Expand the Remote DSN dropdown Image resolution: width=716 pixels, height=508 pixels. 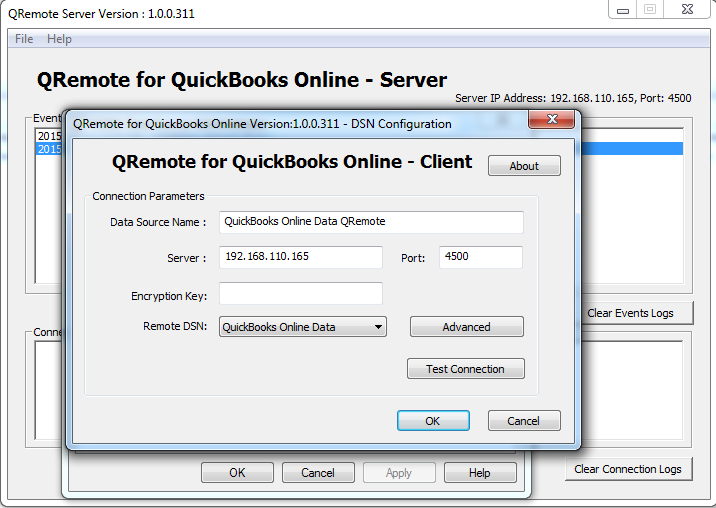(x=303, y=327)
